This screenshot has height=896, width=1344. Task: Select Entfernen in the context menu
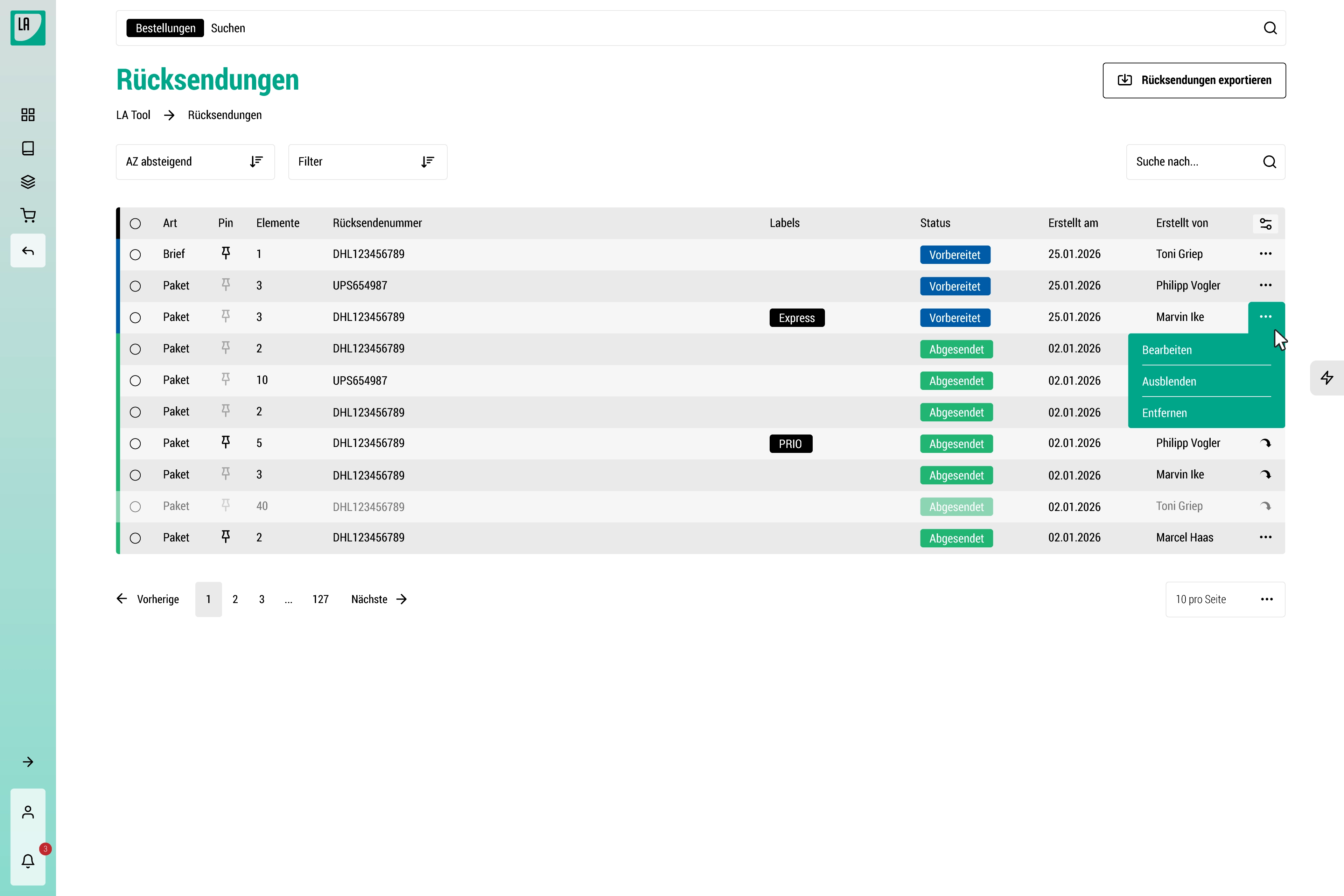[1164, 413]
